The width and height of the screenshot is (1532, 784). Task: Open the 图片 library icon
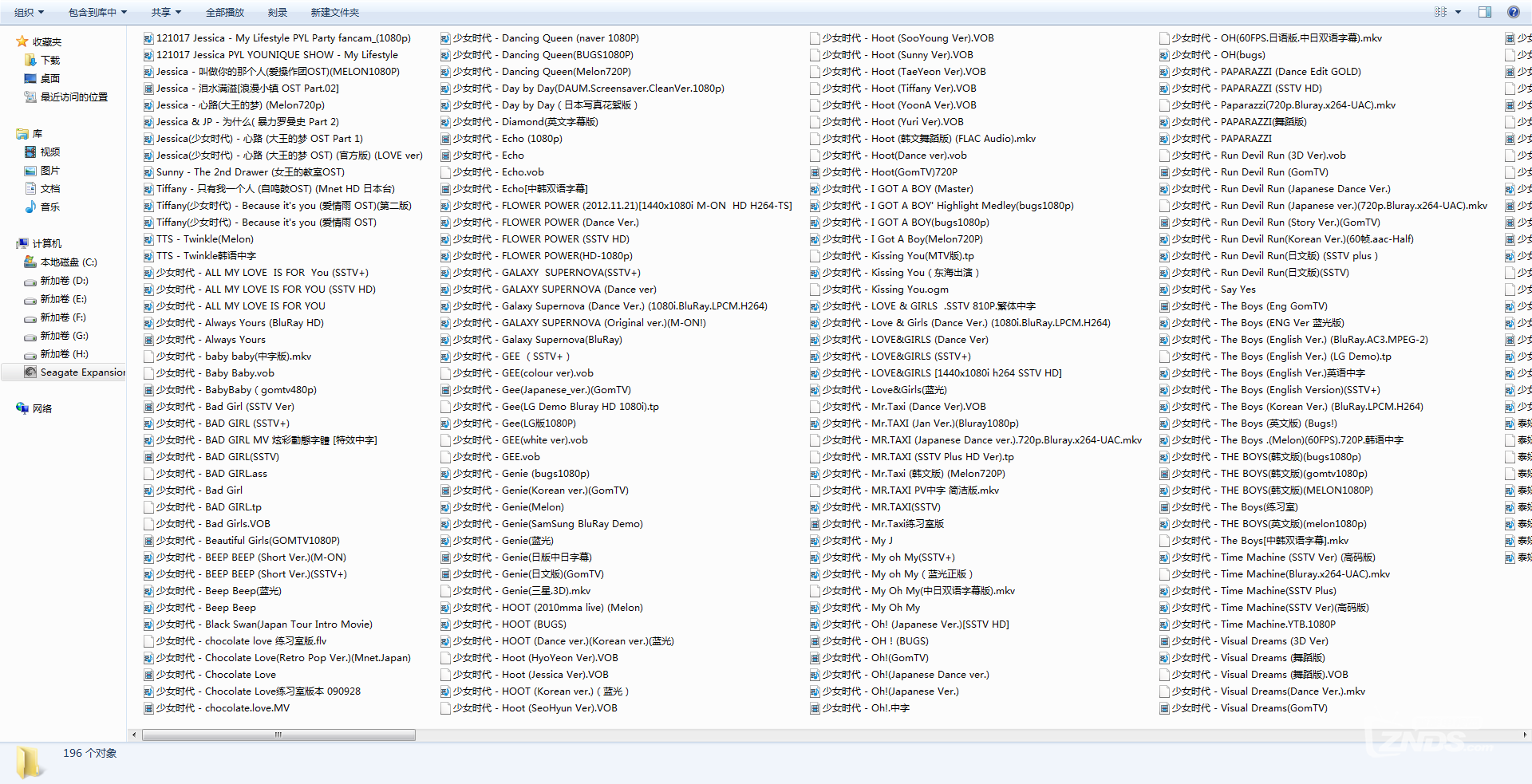(x=30, y=170)
